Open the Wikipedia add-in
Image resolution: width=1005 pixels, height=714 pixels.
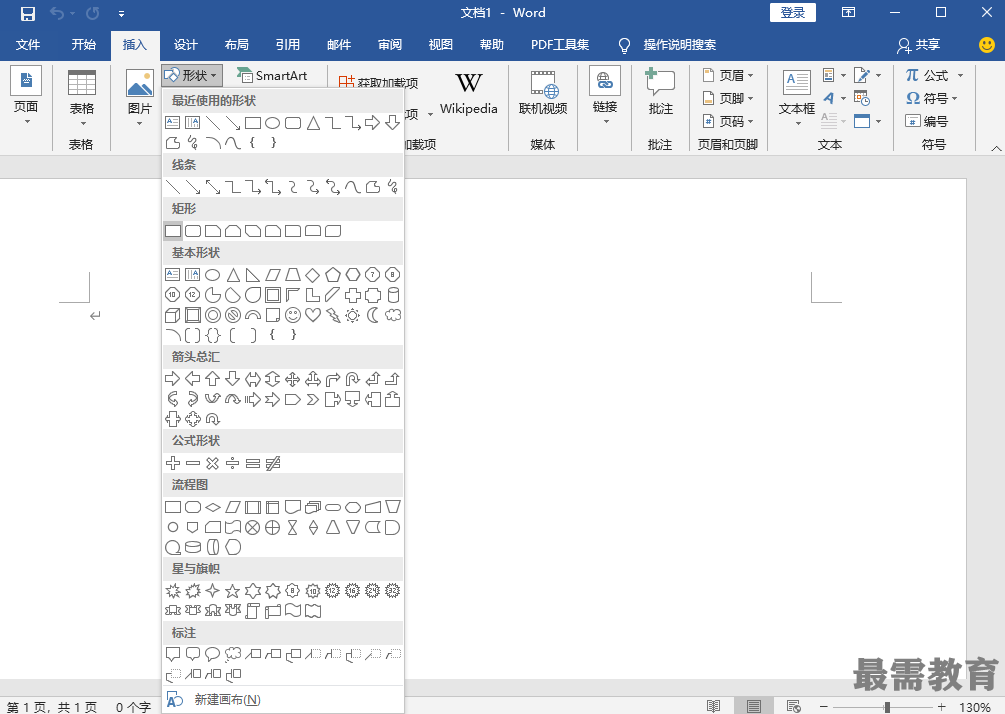pyautogui.click(x=469, y=93)
